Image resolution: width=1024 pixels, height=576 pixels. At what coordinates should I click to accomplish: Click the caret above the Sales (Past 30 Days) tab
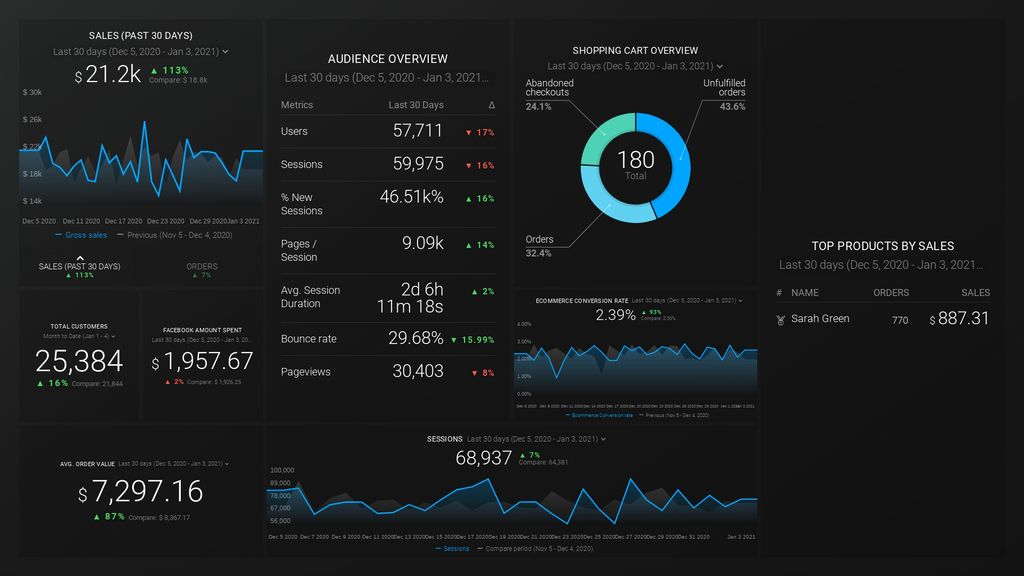tap(80, 259)
